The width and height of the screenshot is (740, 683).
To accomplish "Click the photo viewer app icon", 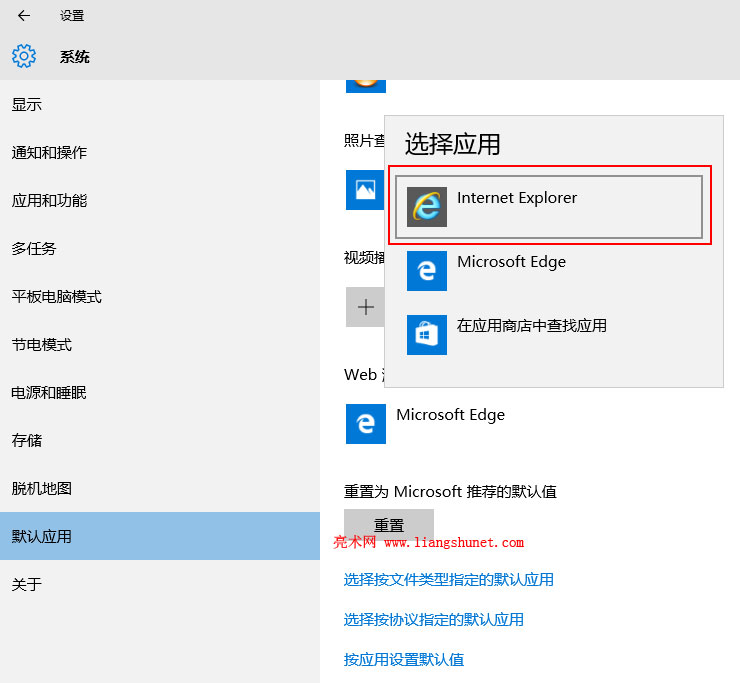I will (x=365, y=190).
